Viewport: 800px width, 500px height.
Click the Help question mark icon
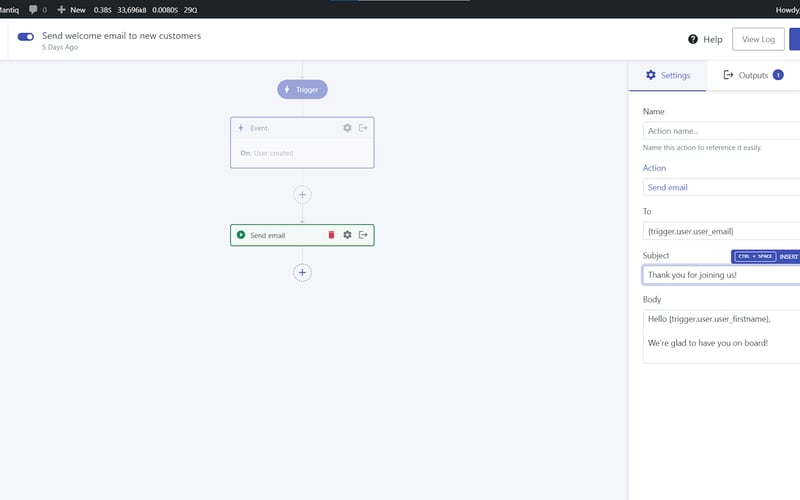[x=692, y=39]
